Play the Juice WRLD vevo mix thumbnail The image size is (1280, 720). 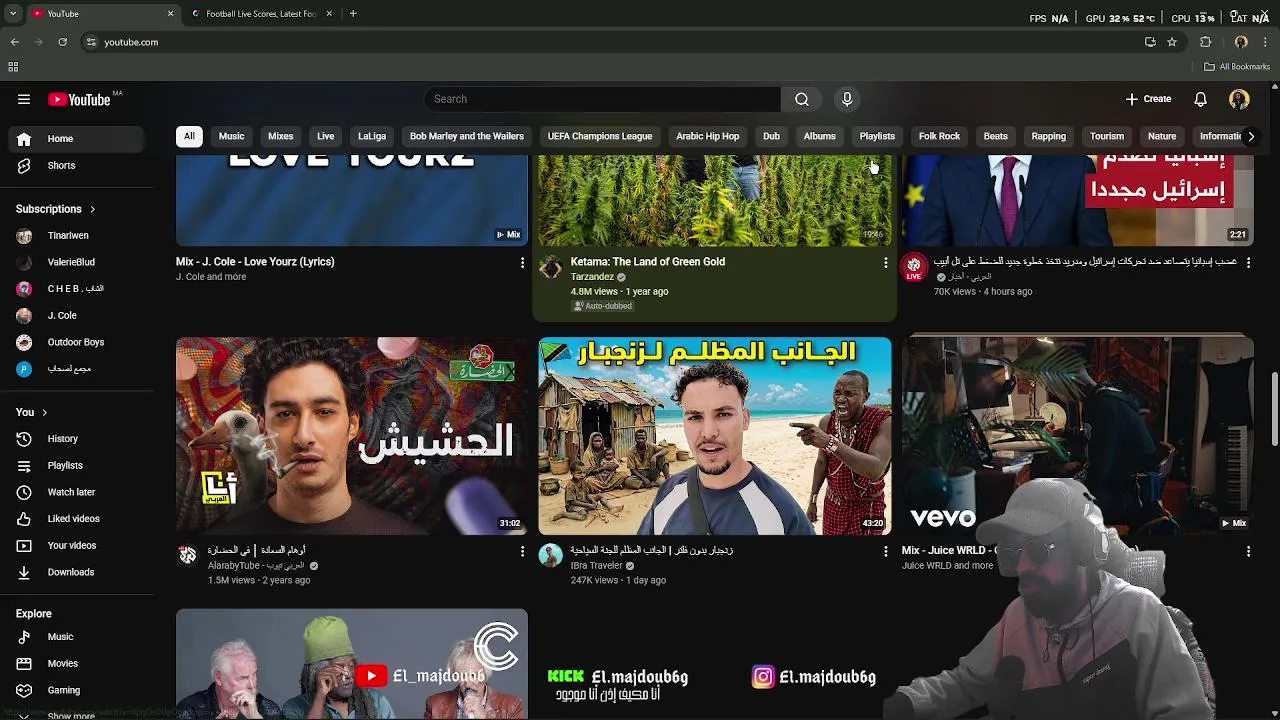pos(1077,436)
